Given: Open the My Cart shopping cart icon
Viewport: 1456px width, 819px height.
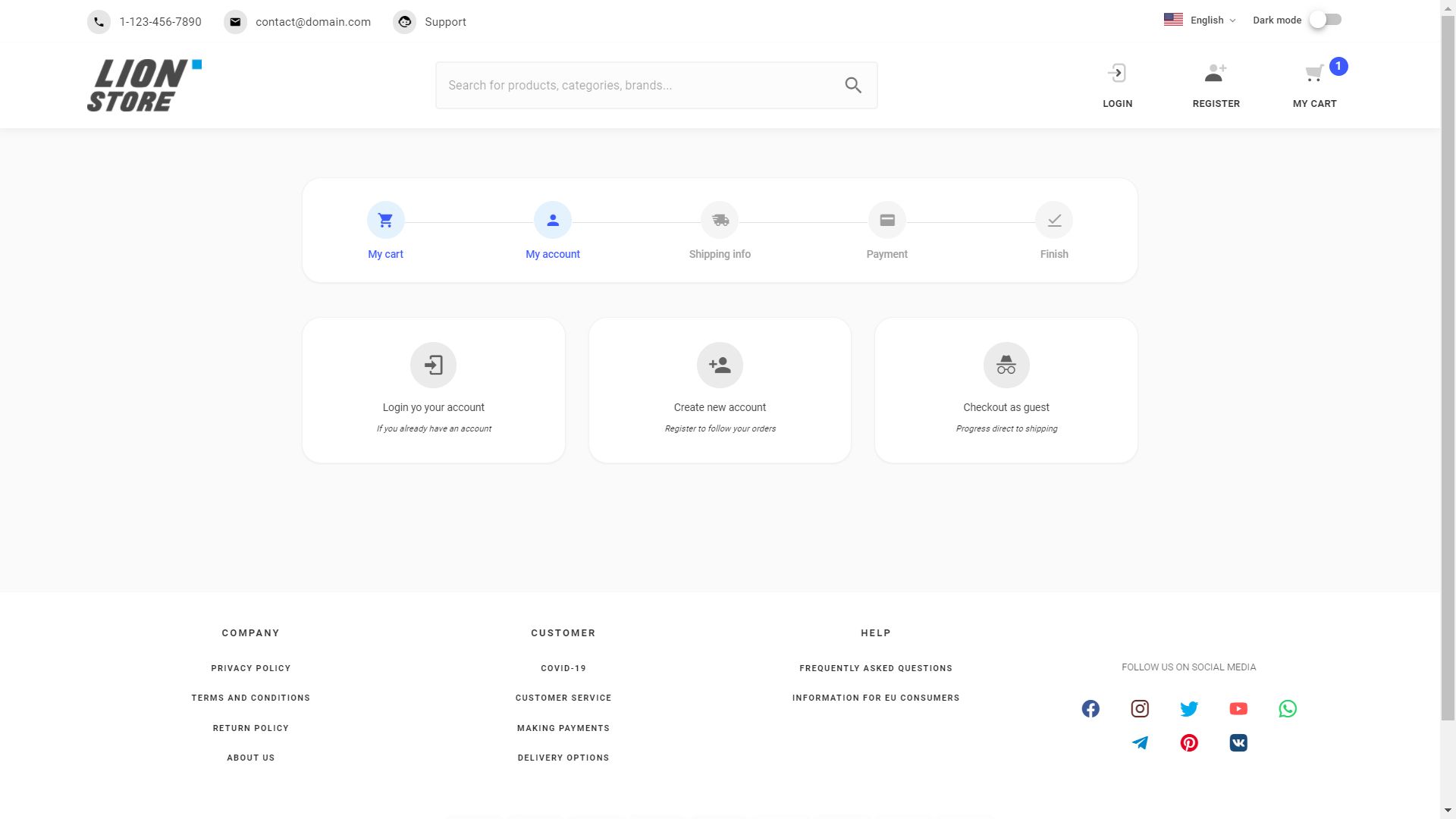Looking at the screenshot, I should [1314, 74].
